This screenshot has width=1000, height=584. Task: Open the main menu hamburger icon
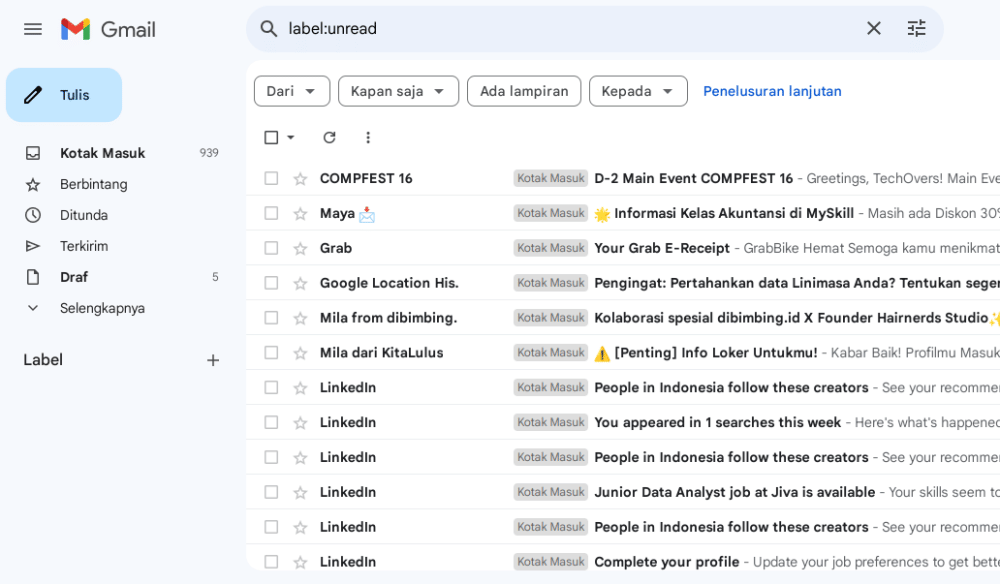pyautogui.click(x=33, y=29)
